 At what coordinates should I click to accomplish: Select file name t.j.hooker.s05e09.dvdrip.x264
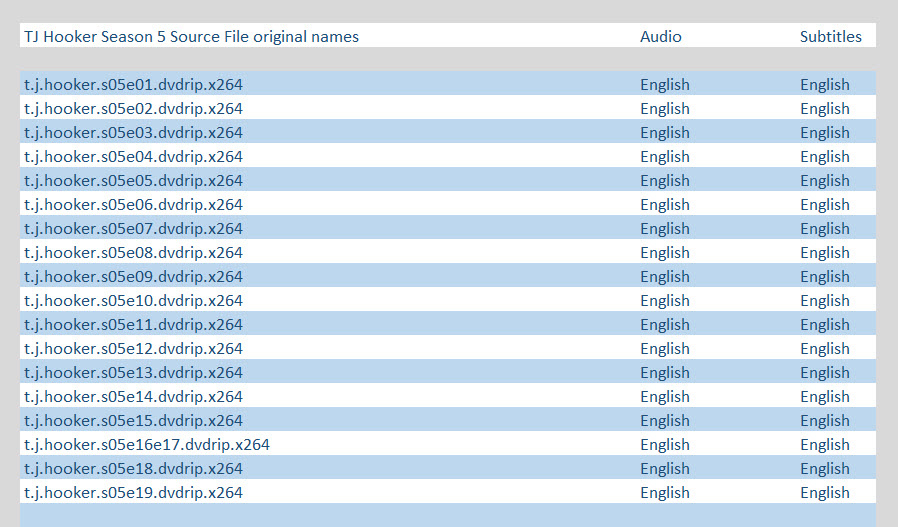(x=133, y=277)
